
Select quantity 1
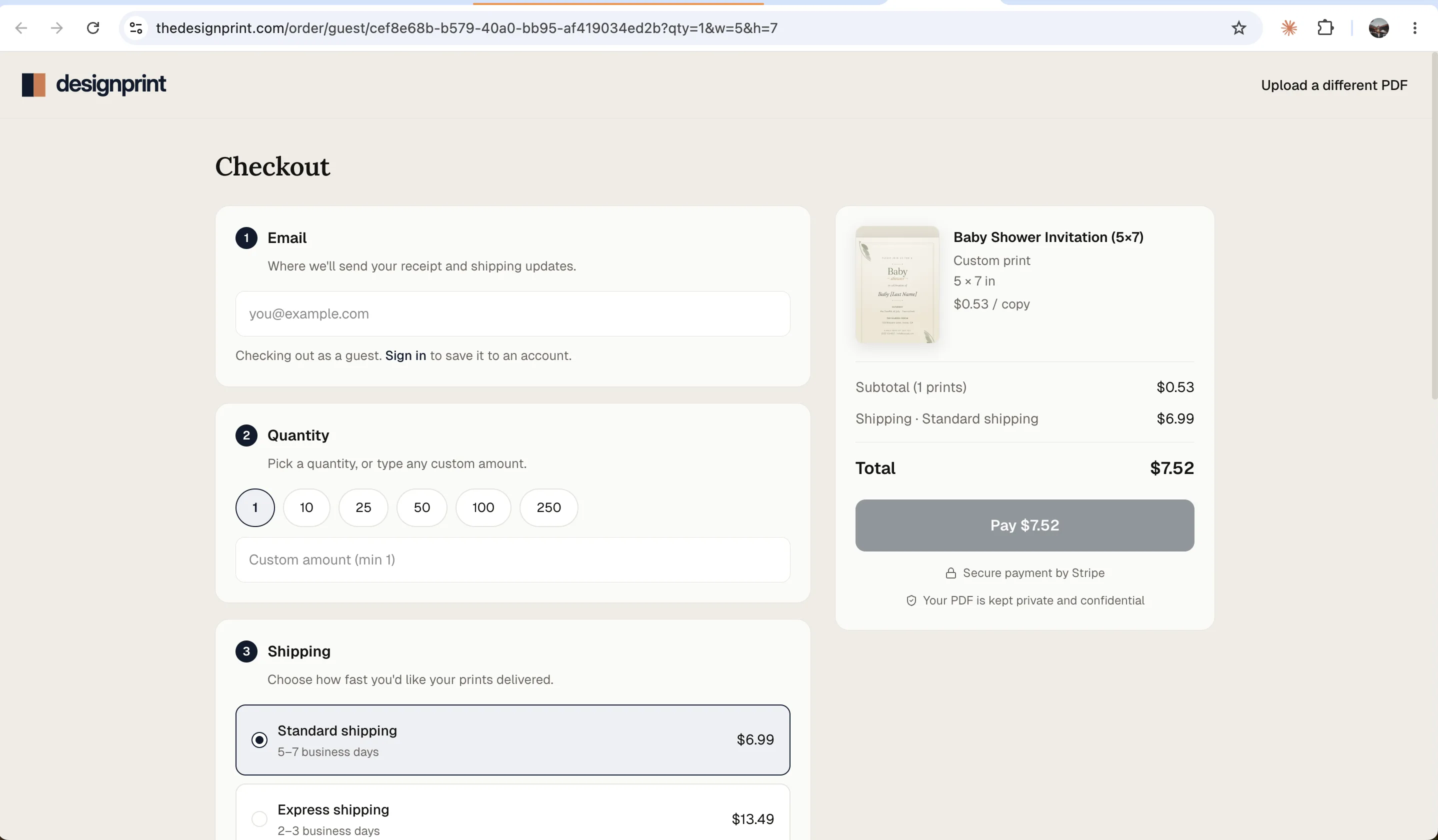[255, 507]
